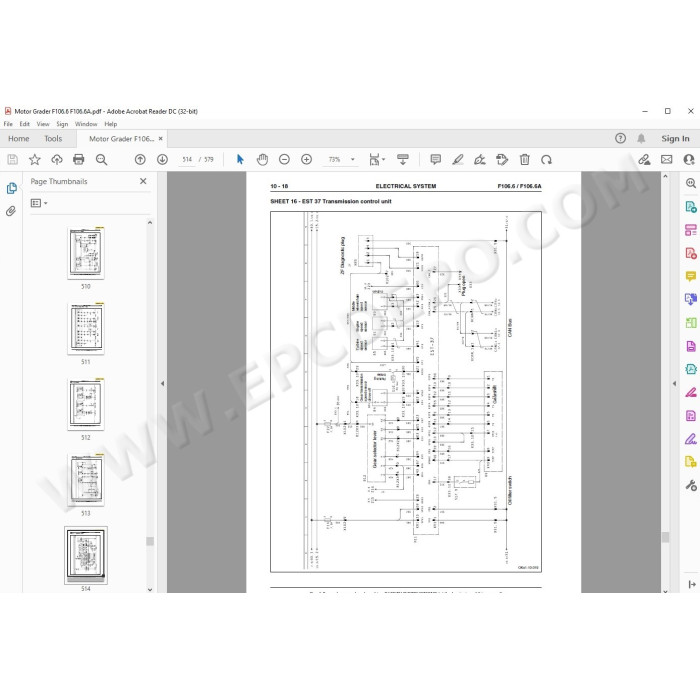The width and height of the screenshot is (700, 700).
Task: Click the upload to cloud icon
Action: coord(57,159)
